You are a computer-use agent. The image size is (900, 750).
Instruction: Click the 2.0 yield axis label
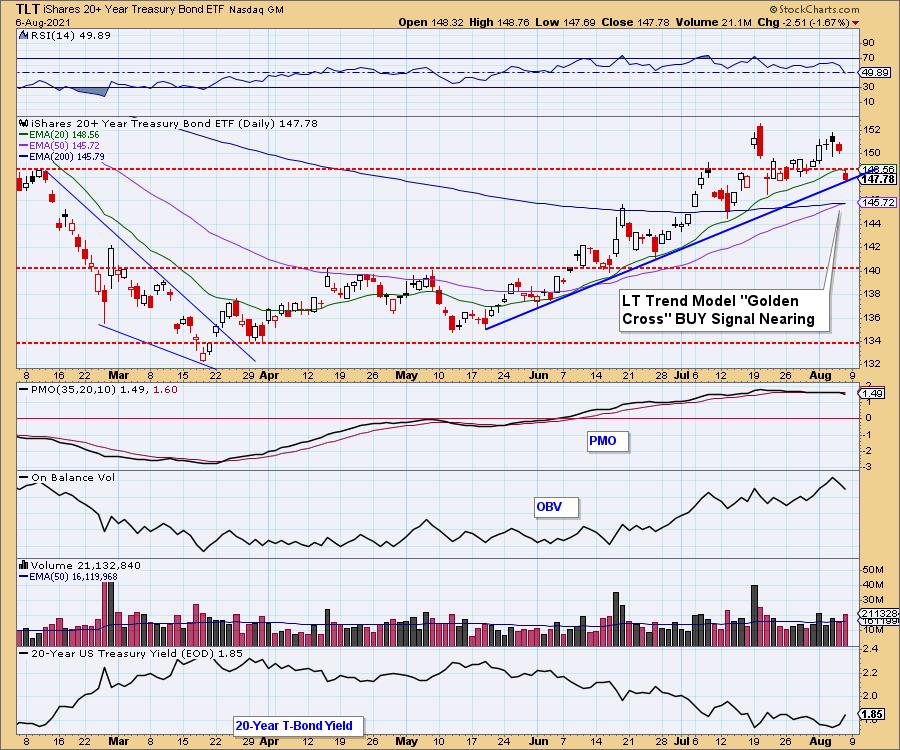[870, 695]
